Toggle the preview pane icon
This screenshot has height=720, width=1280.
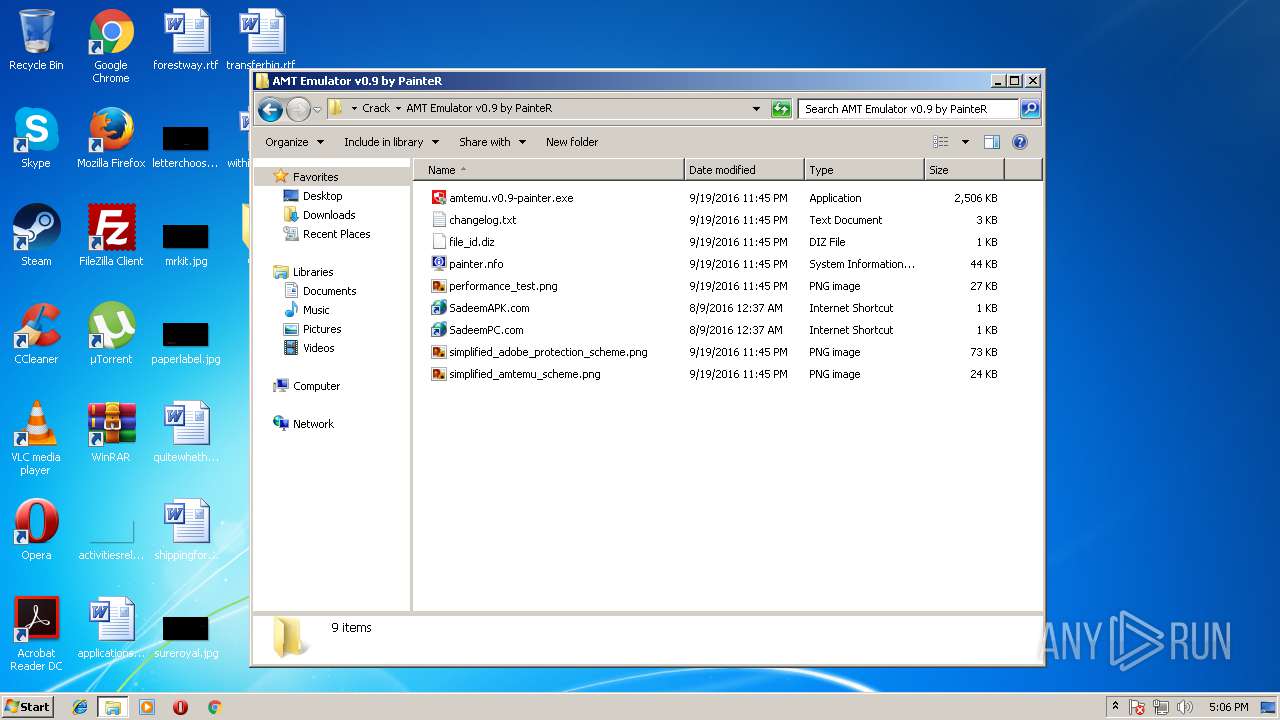pyautogui.click(x=992, y=142)
